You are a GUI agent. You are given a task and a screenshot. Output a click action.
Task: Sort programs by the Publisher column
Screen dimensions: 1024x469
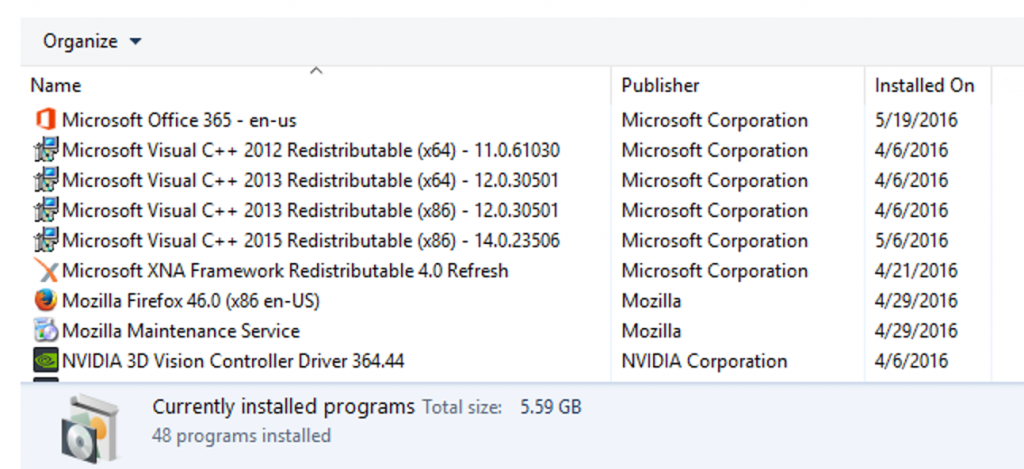pyautogui.click(x=660, y=86)
